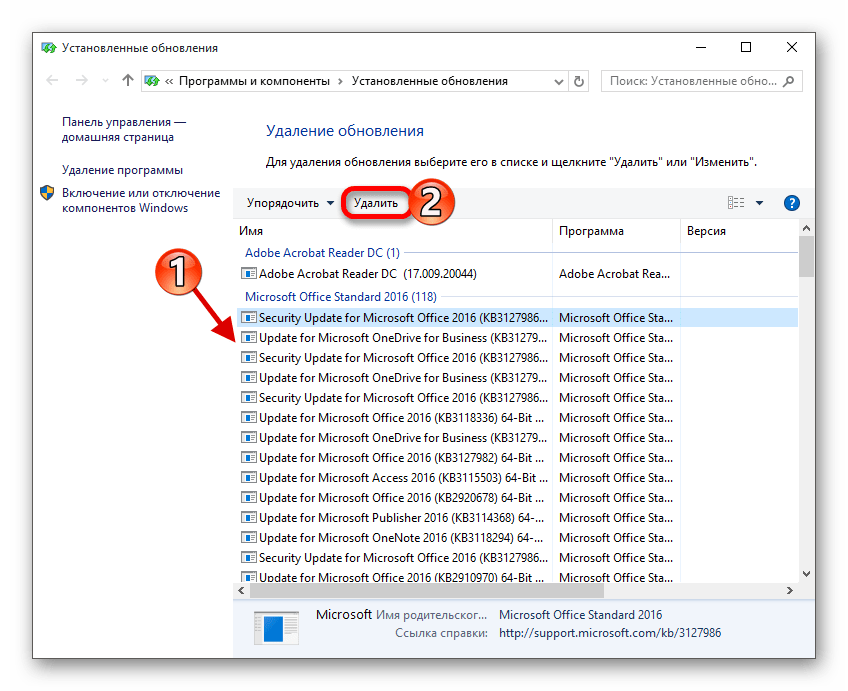Open the Упорядочить dropdown menu
848x691 pixels.
tap(290, 203)
